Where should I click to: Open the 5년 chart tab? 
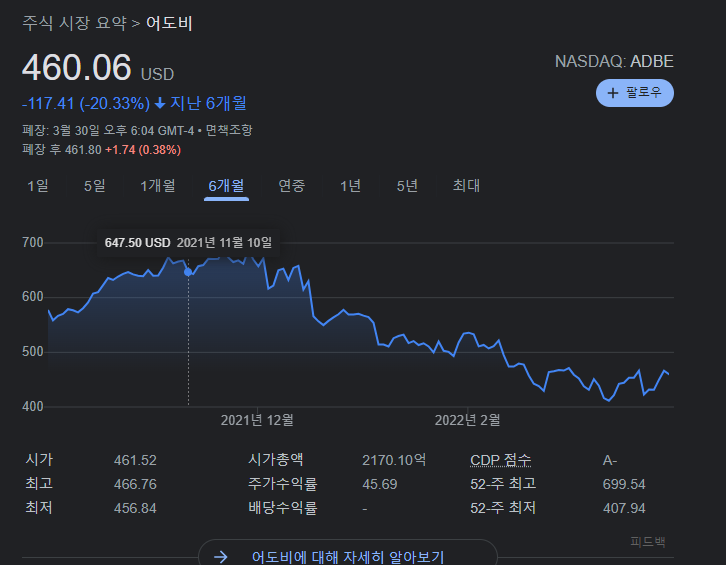pos(407,186)
